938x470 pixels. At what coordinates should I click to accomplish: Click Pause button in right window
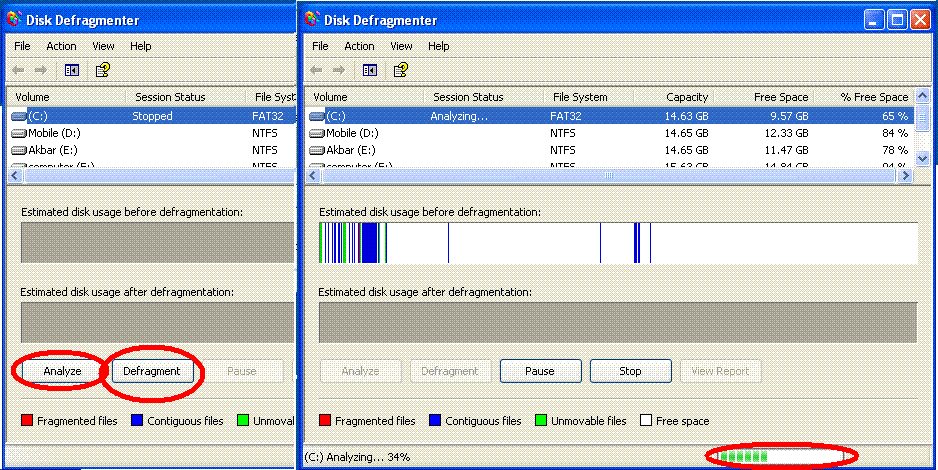click(540, 371)
